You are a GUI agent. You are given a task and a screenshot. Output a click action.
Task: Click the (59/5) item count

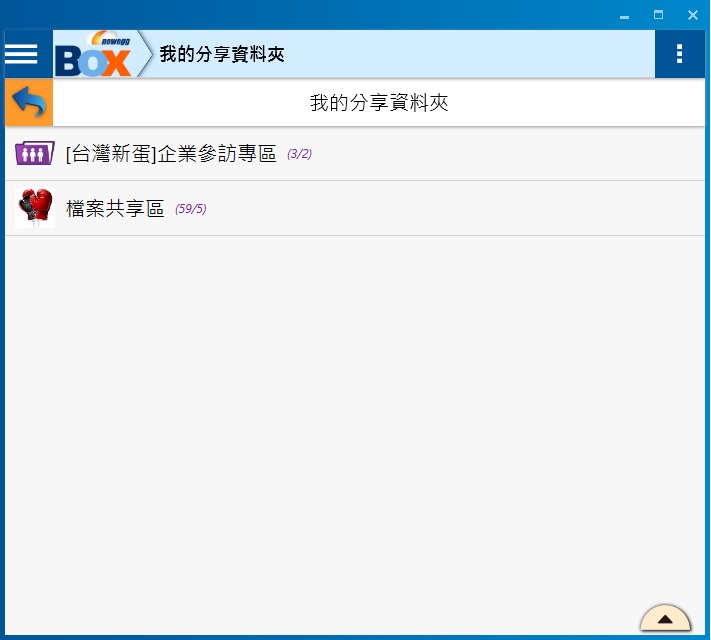[x=190, y=209]
